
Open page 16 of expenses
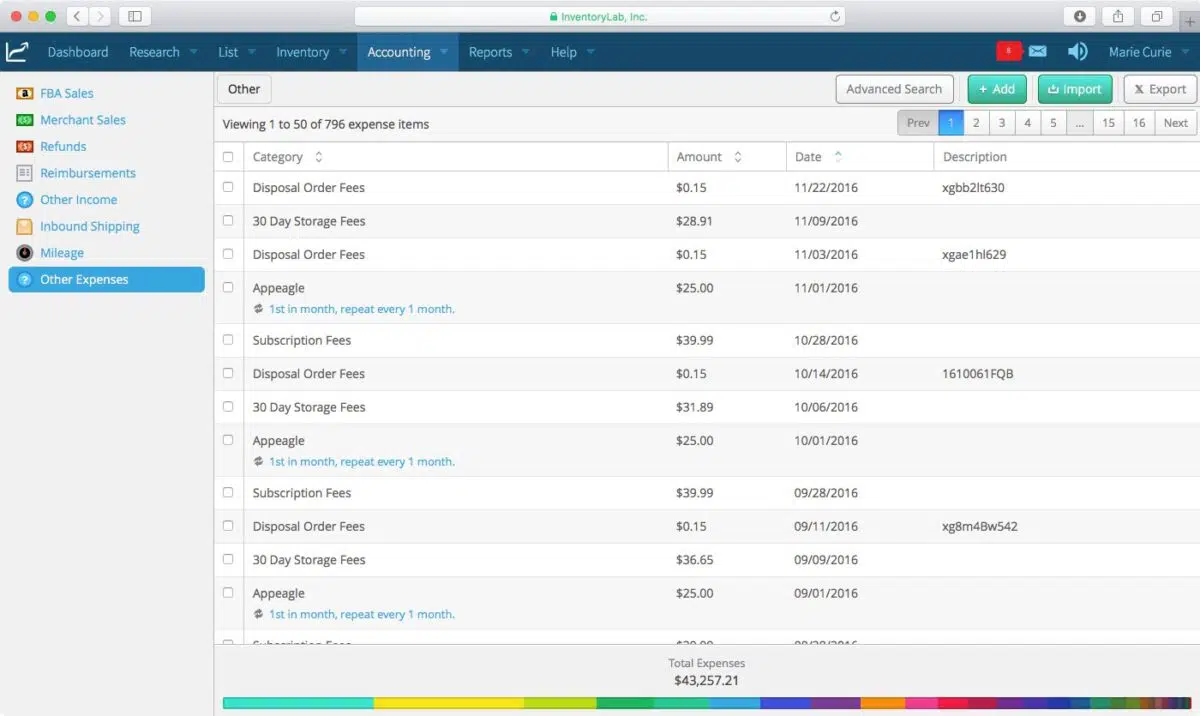point(1138,122)
